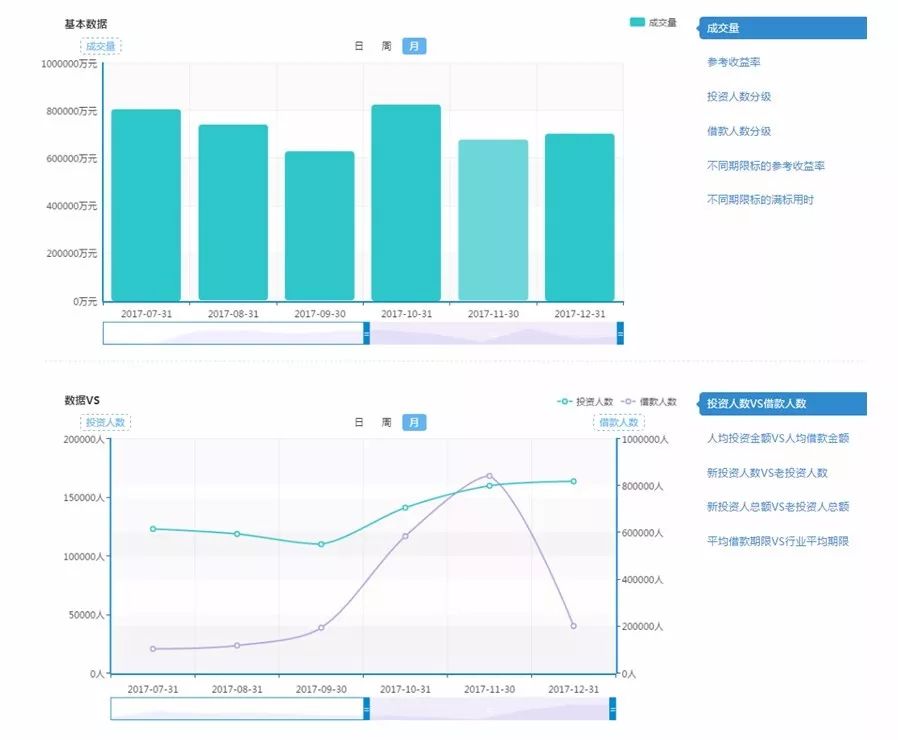Toggle 投资人数 legend series in line chart
The image size is (898, 740).
coord(585,402)
